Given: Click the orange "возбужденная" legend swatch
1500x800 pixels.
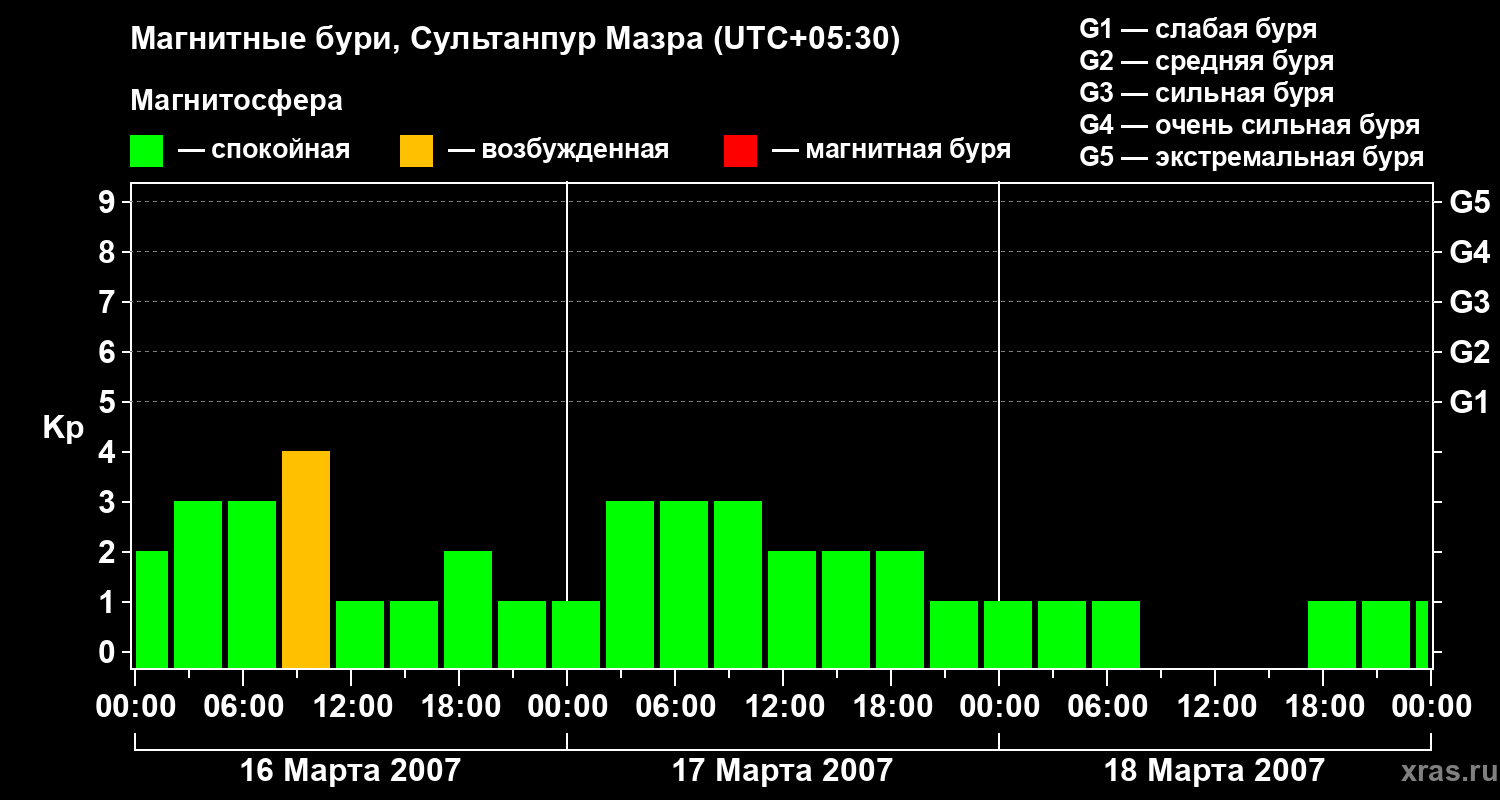Looking at the screenshot, I should coord(416,151).
